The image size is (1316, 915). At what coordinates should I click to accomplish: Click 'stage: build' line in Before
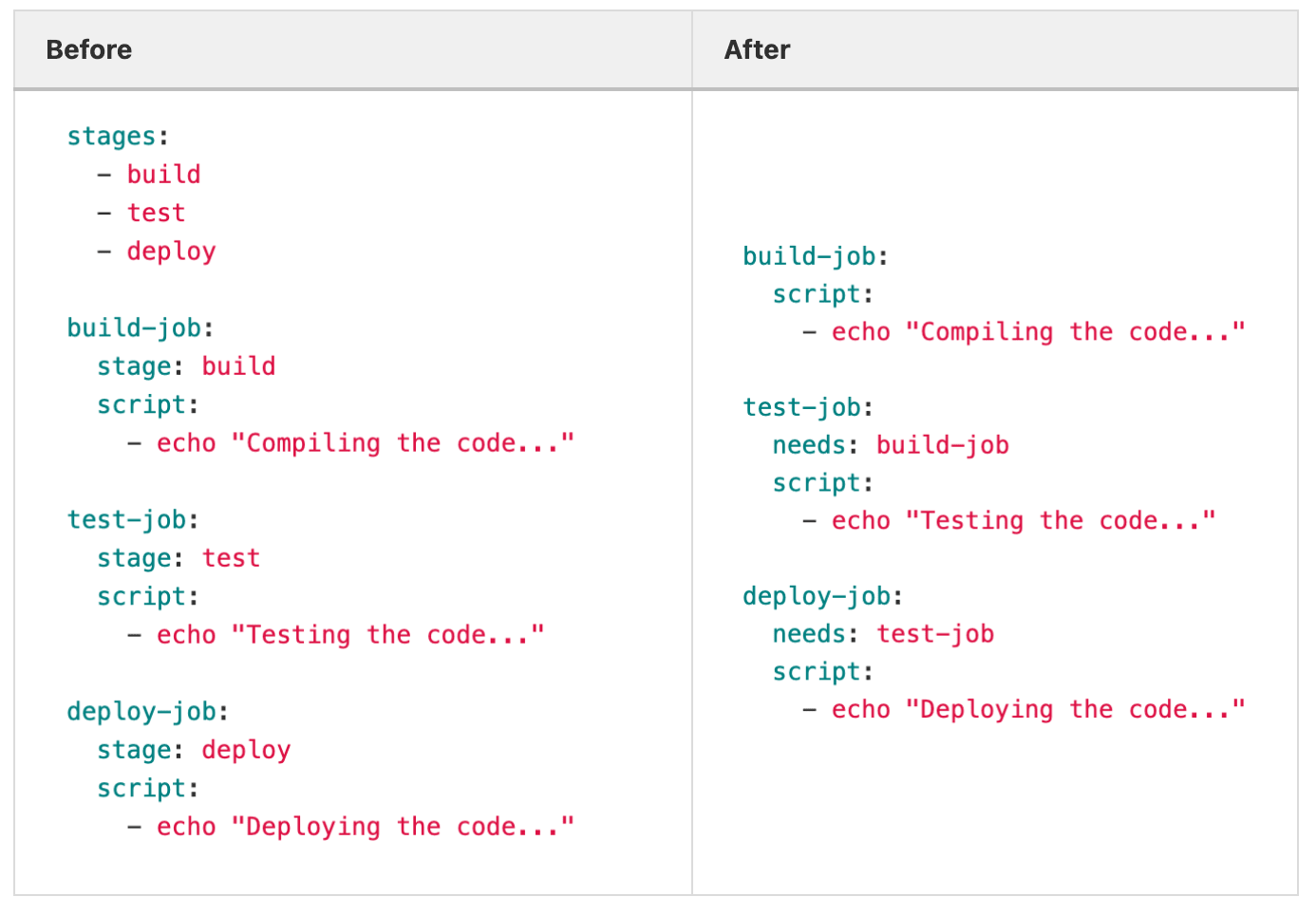(x=186, y=366)
